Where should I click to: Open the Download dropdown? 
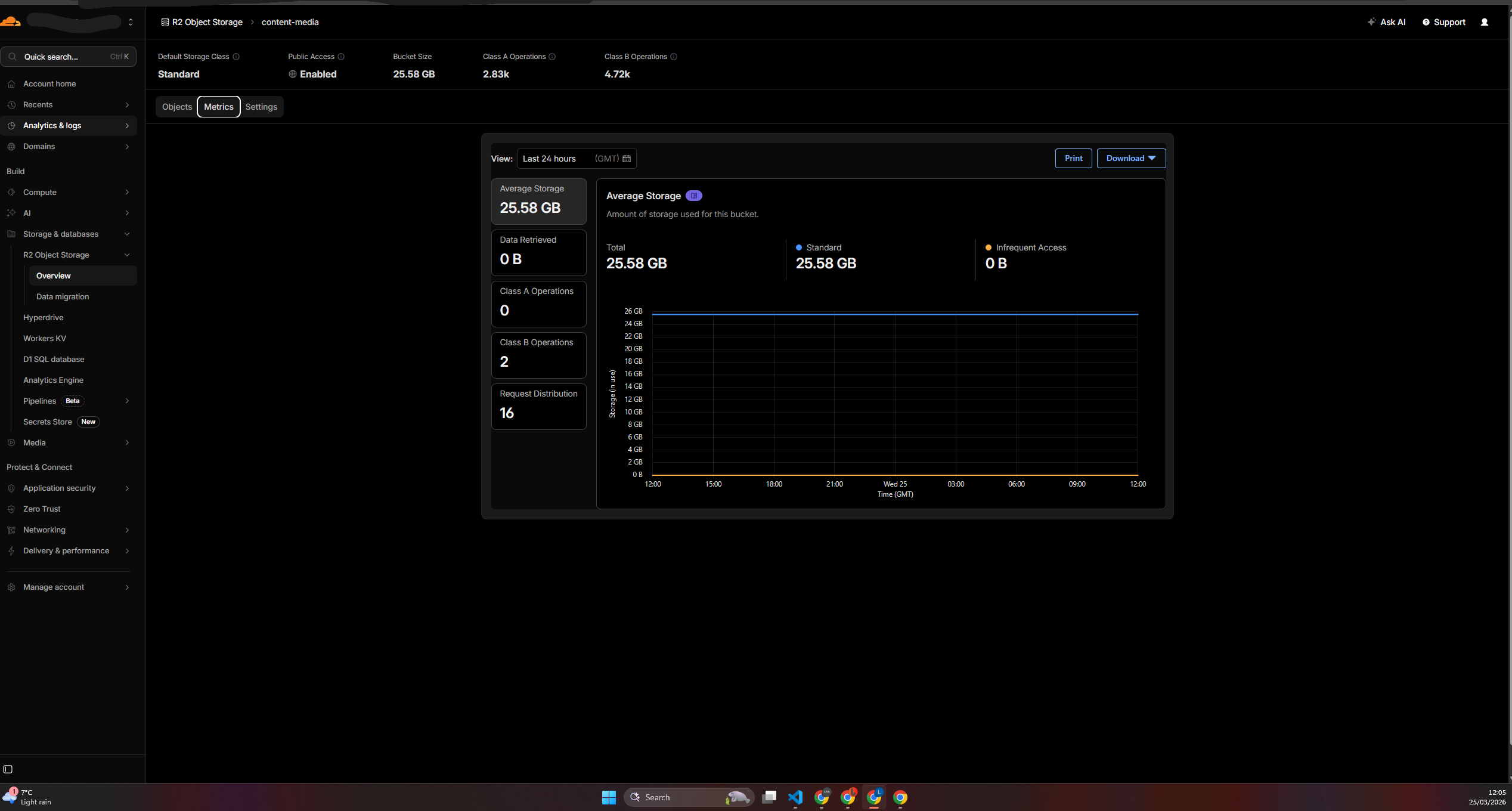(1130, 158)
